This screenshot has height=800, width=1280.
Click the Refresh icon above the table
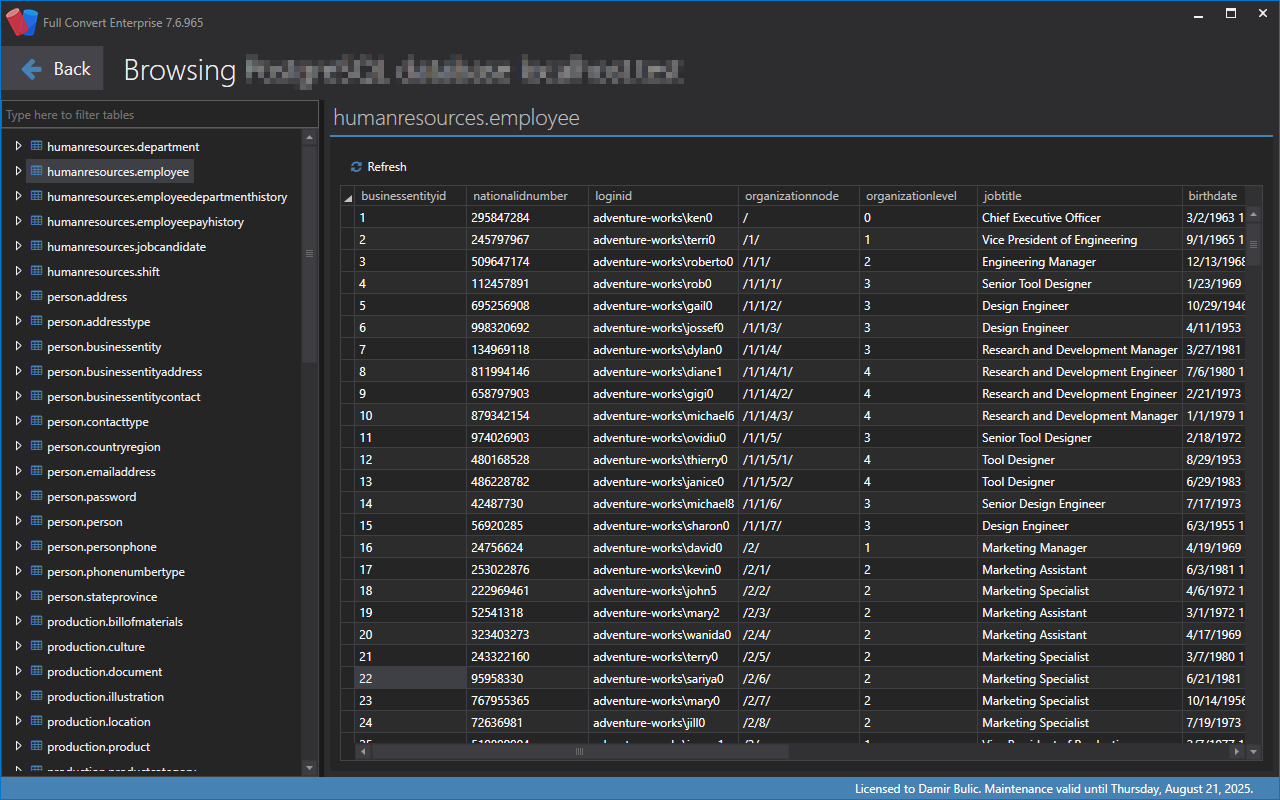coord(356,167)
